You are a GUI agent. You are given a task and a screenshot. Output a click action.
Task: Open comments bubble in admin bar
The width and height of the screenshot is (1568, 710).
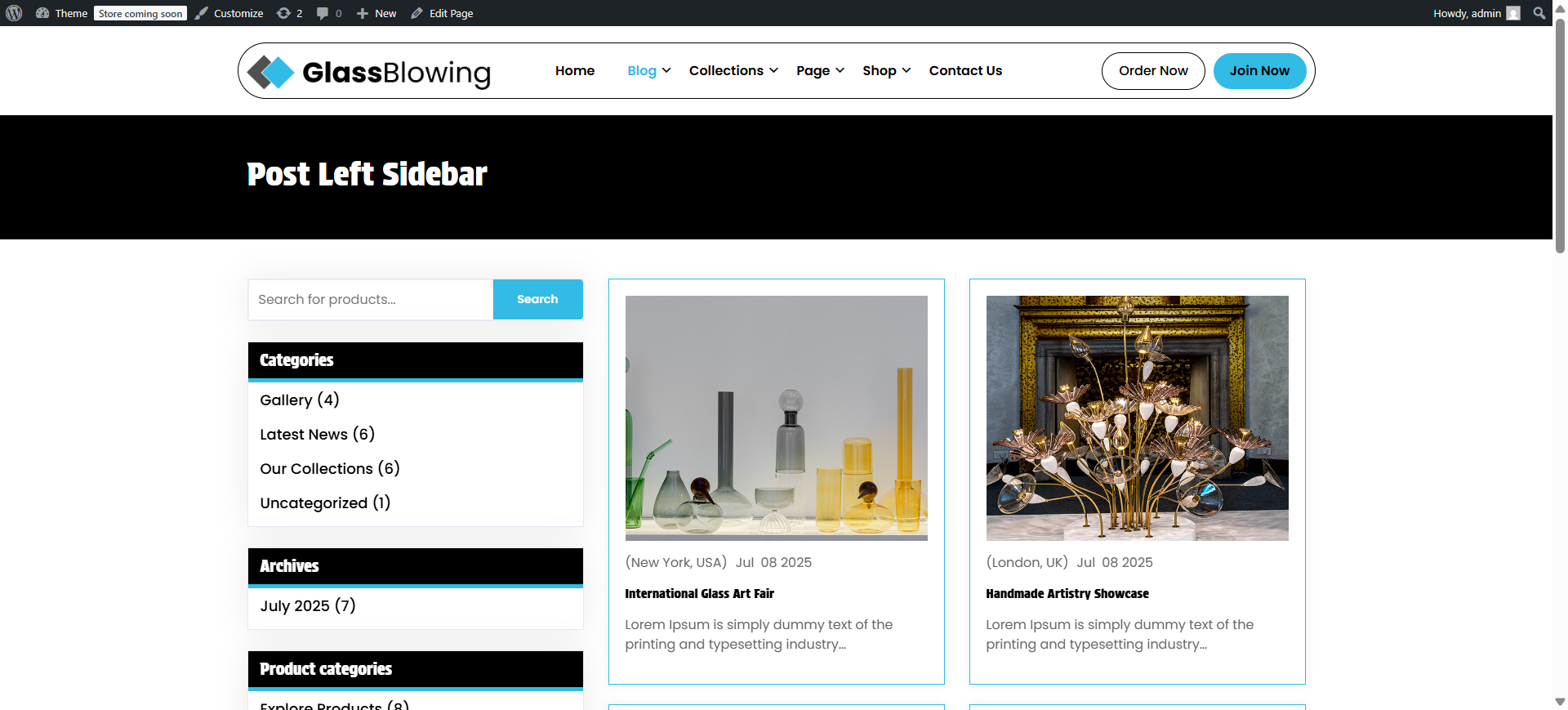click(x=329, y=13)
